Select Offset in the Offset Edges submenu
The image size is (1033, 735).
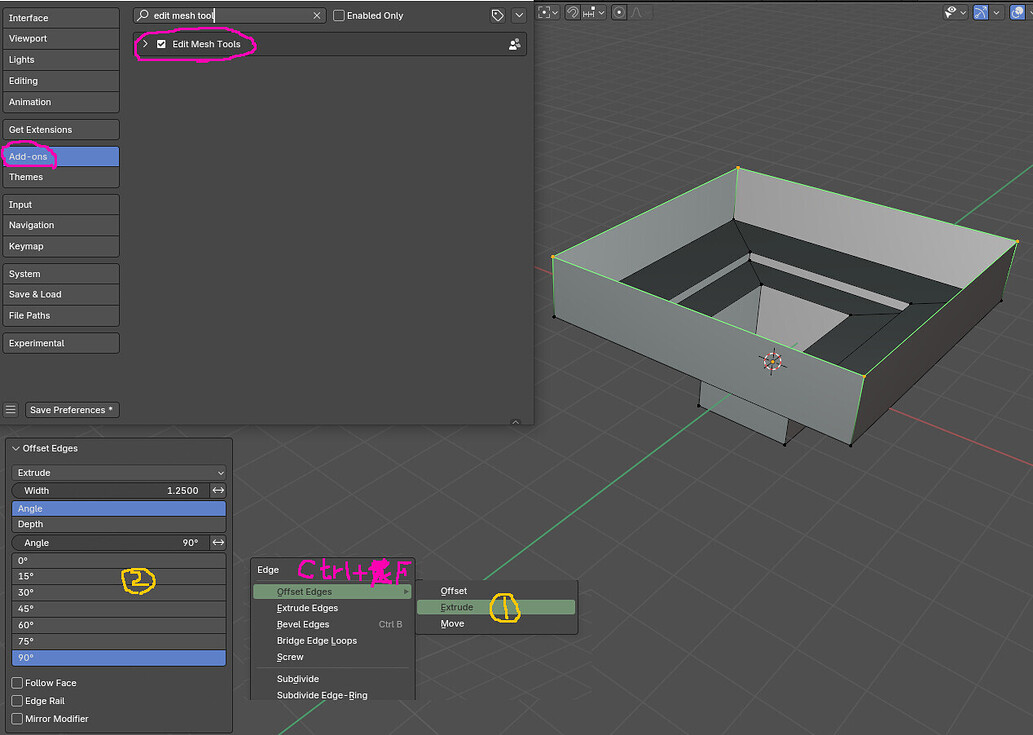pyautogui.click(x=496, y=591)
